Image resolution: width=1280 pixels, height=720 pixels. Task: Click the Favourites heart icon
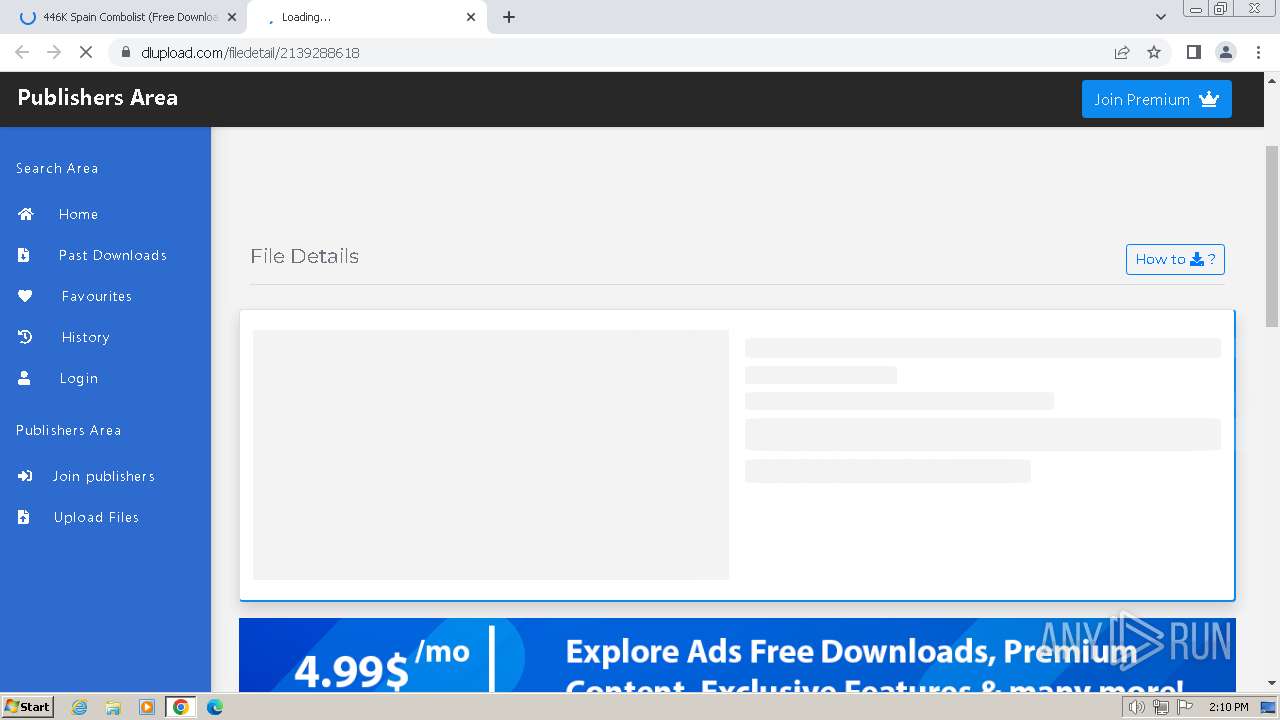(x=26, y=296)
